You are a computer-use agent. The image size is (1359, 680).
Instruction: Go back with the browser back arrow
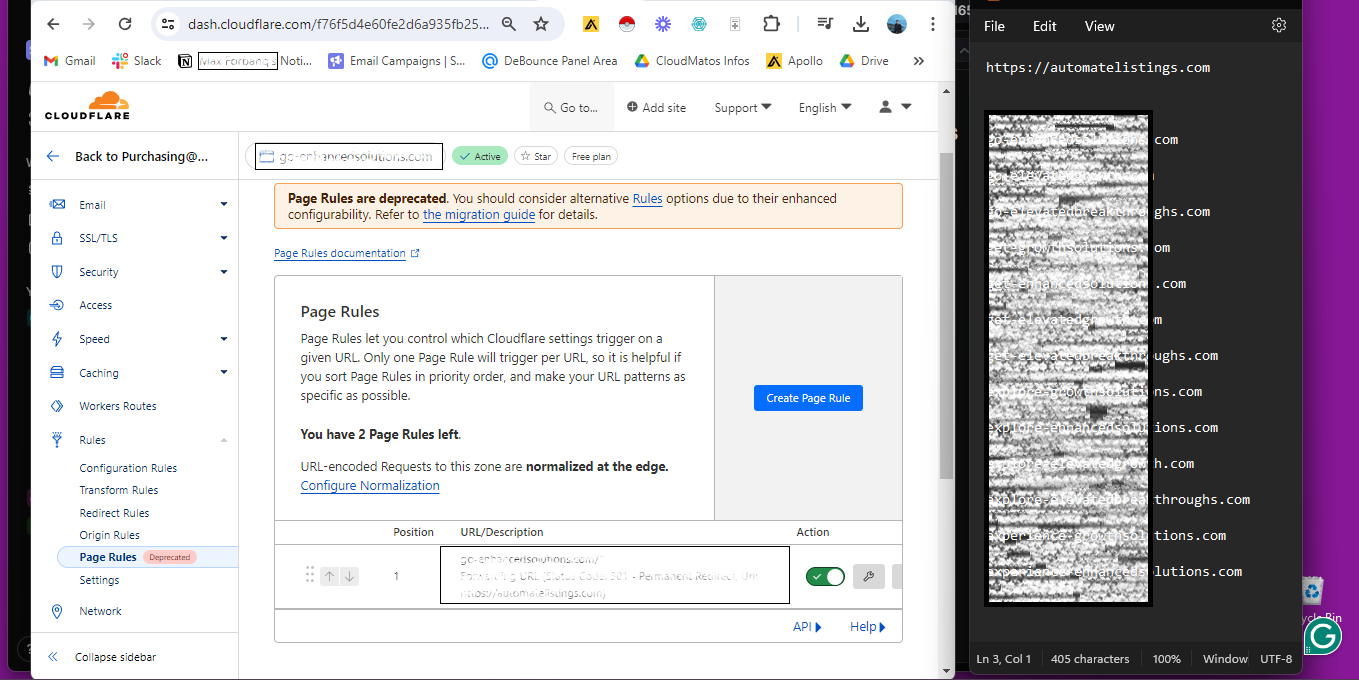tap(53, 24)
